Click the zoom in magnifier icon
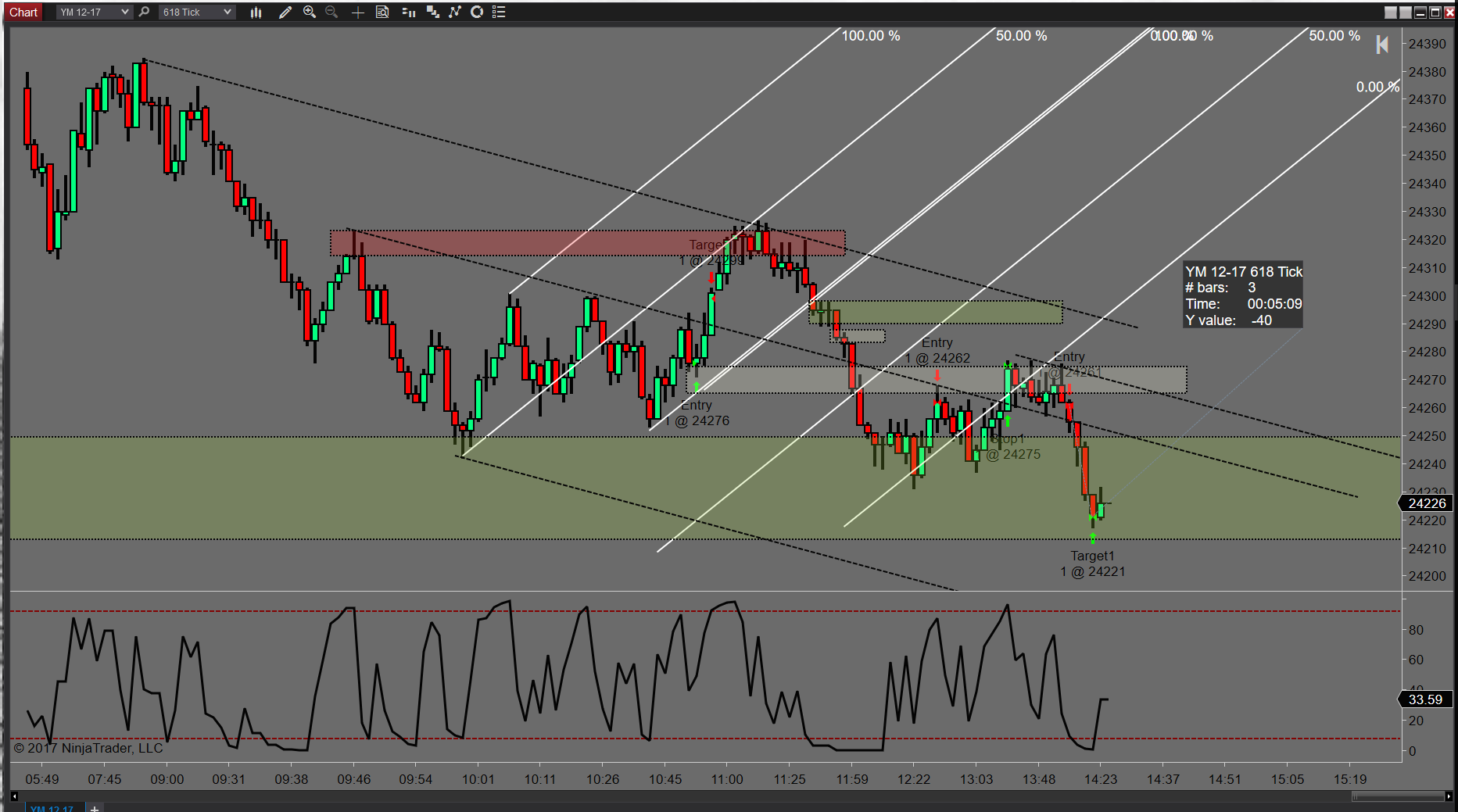The height and width of the screenshot is (812, 1458). (x=310, y=12)
